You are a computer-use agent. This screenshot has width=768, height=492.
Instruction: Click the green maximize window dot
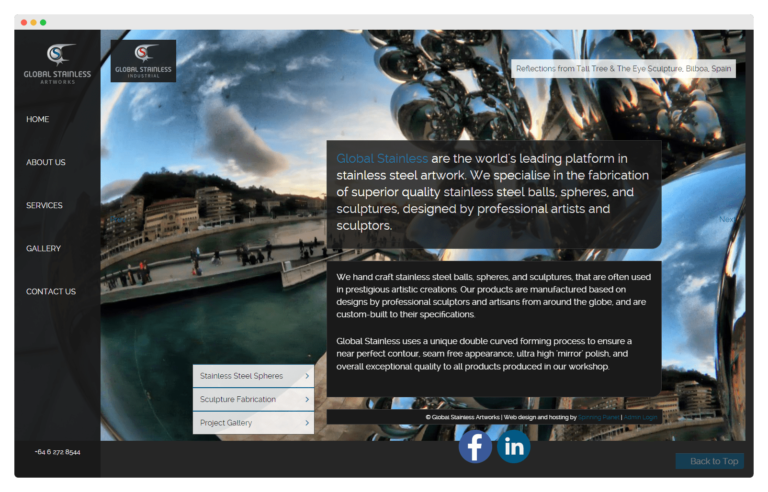coord(43,23)
